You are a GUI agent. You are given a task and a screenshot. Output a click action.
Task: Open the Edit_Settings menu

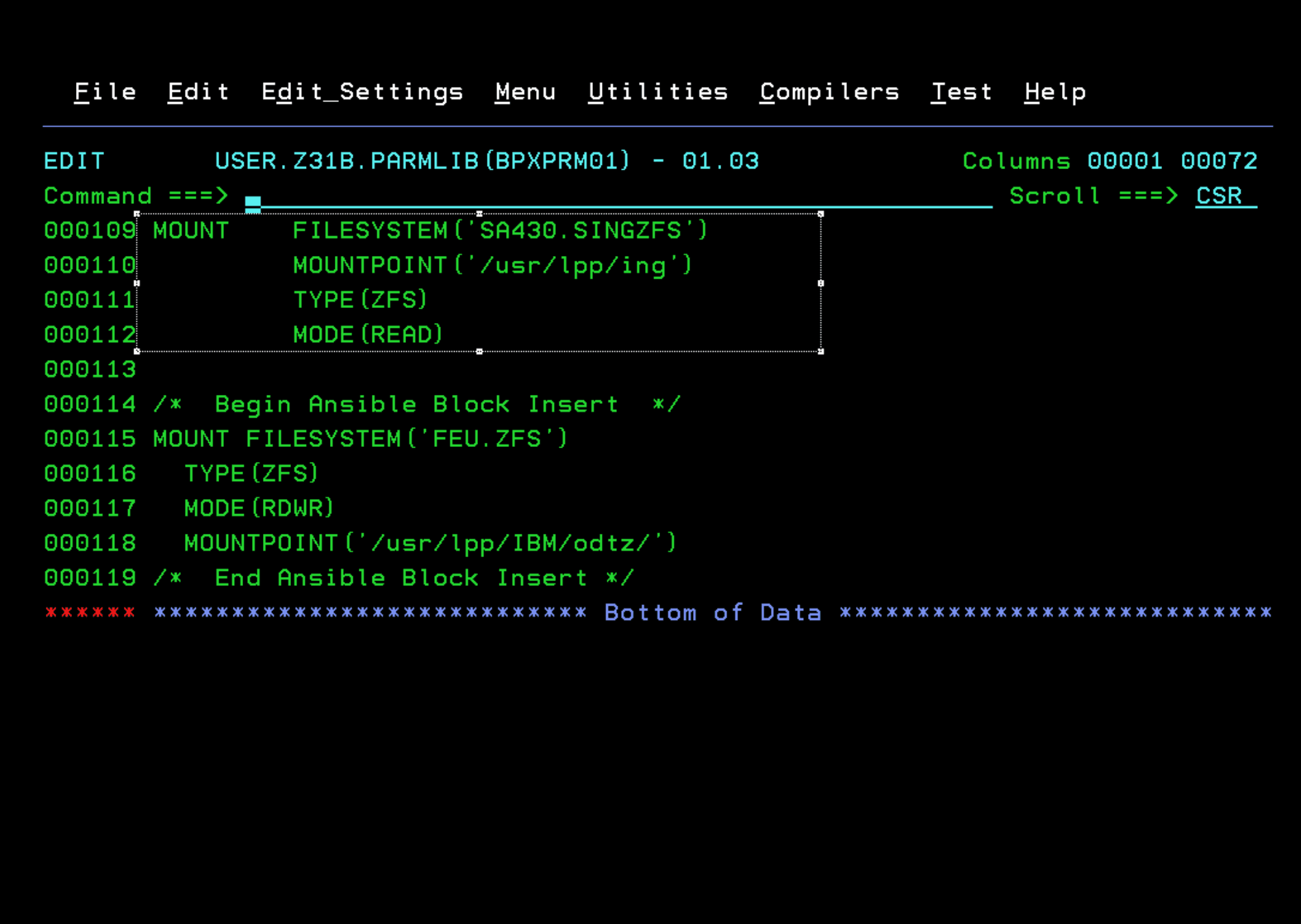click(x=362, y=91)
